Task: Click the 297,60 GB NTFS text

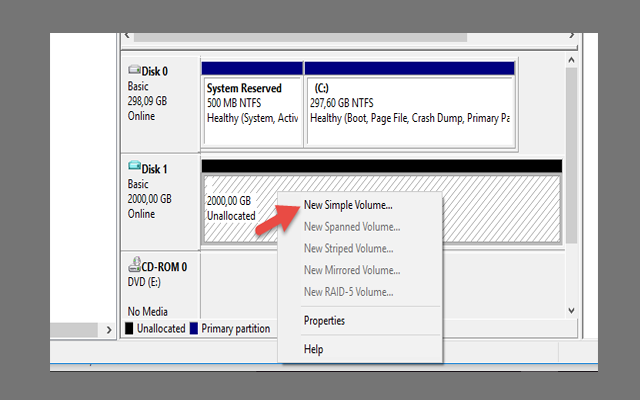Action: [342, 103]
